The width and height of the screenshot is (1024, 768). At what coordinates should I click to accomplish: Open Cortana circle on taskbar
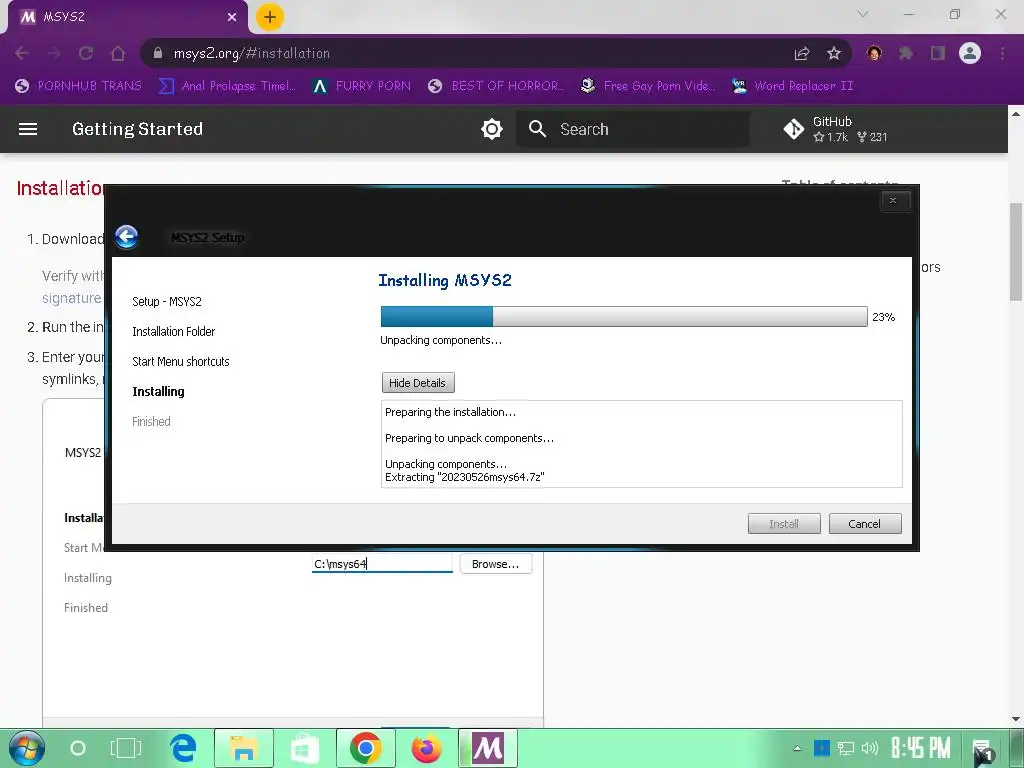[x=78, y=748]
